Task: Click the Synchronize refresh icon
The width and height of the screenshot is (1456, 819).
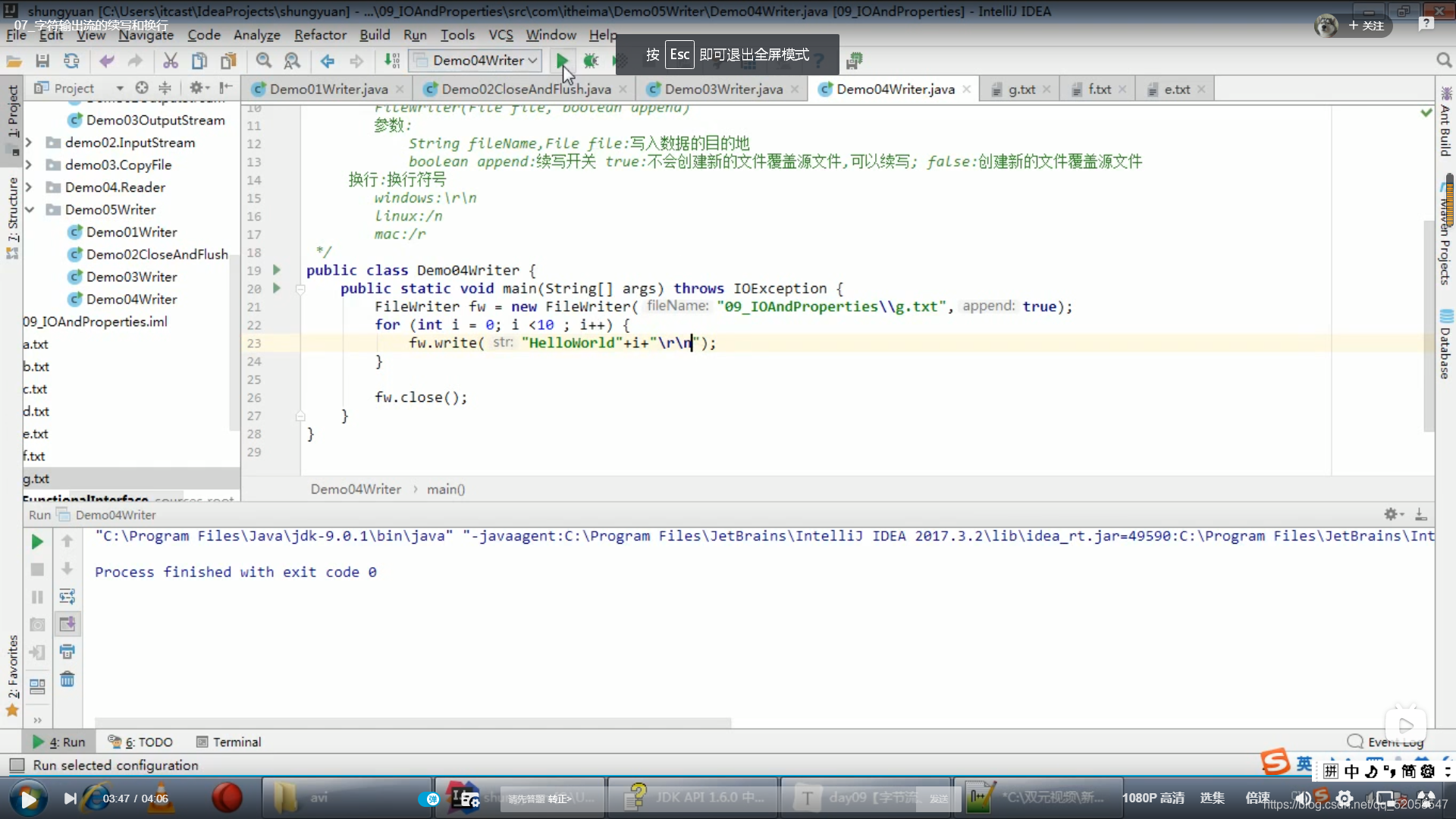Action: 71,61
